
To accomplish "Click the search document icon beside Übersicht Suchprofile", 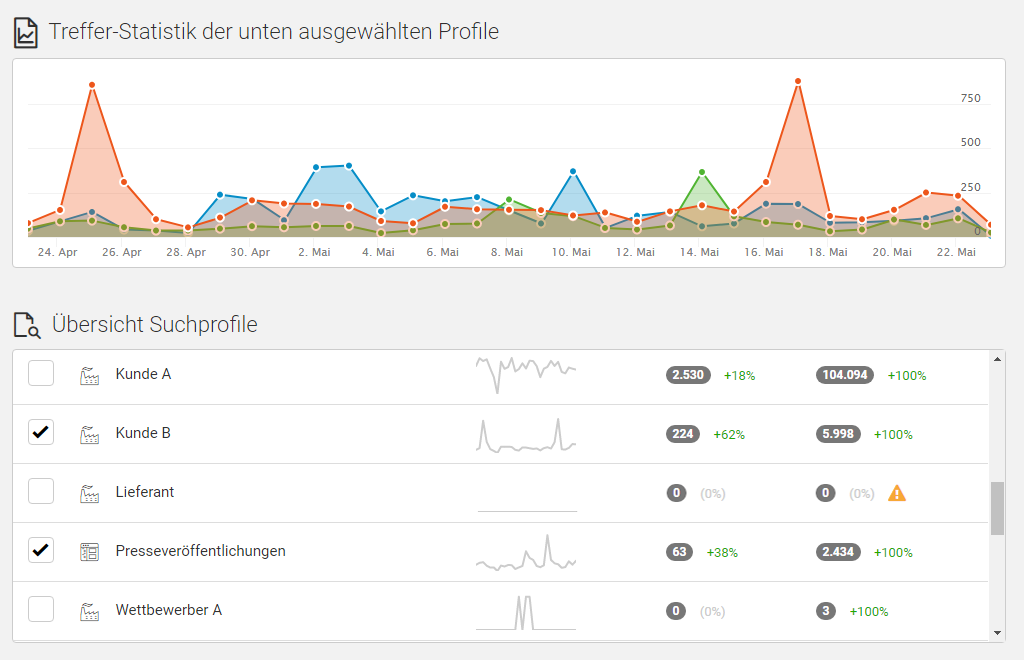I will pos(27,325).
